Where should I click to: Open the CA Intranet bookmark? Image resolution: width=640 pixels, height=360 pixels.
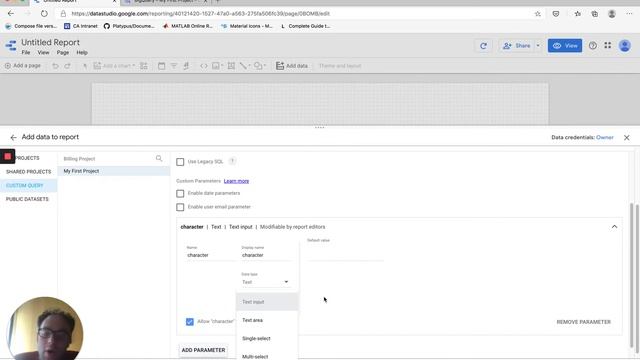81,26
